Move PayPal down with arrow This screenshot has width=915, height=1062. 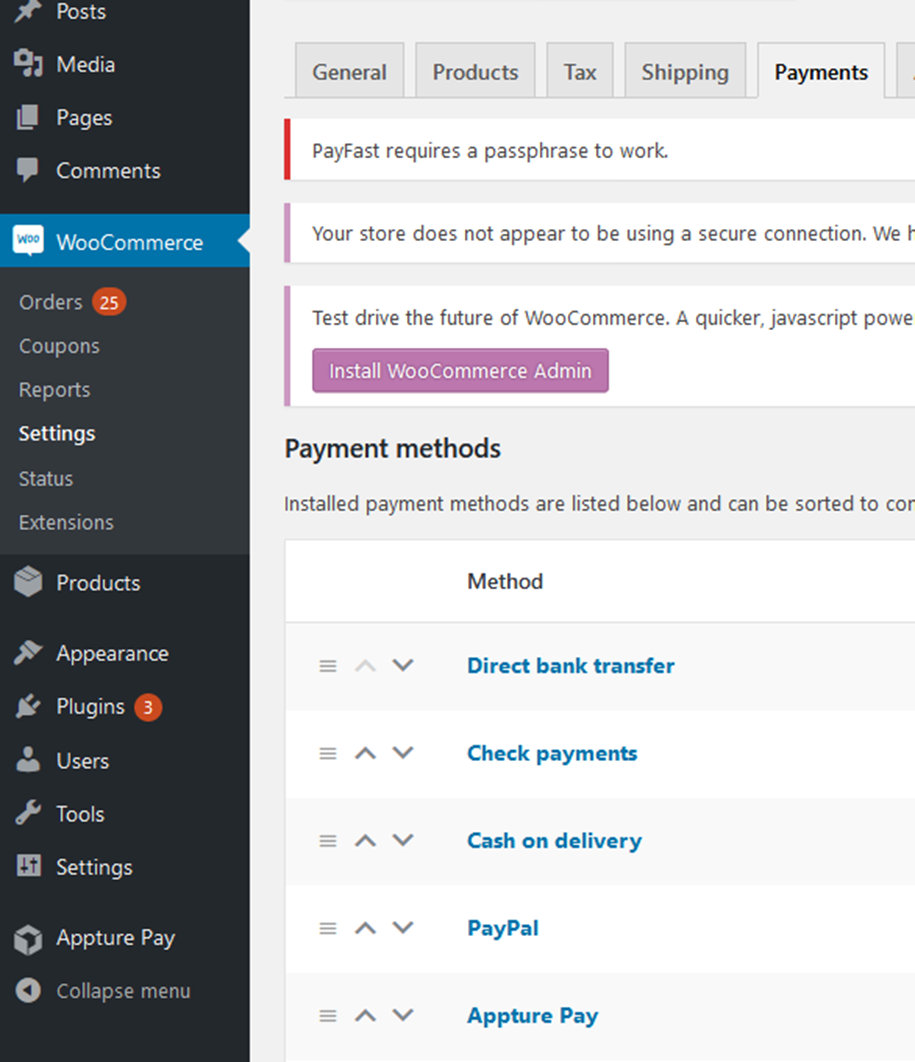tap(403, 928)
